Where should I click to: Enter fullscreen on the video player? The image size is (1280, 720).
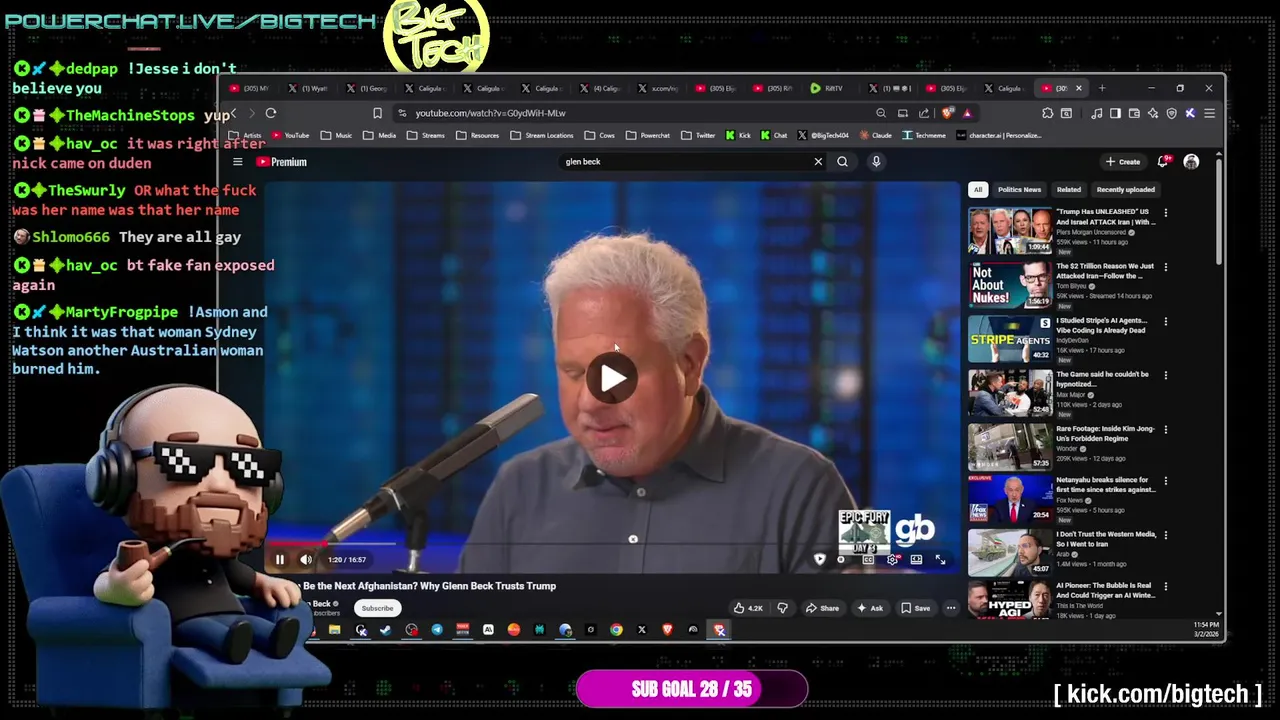[x=940, y=560]
